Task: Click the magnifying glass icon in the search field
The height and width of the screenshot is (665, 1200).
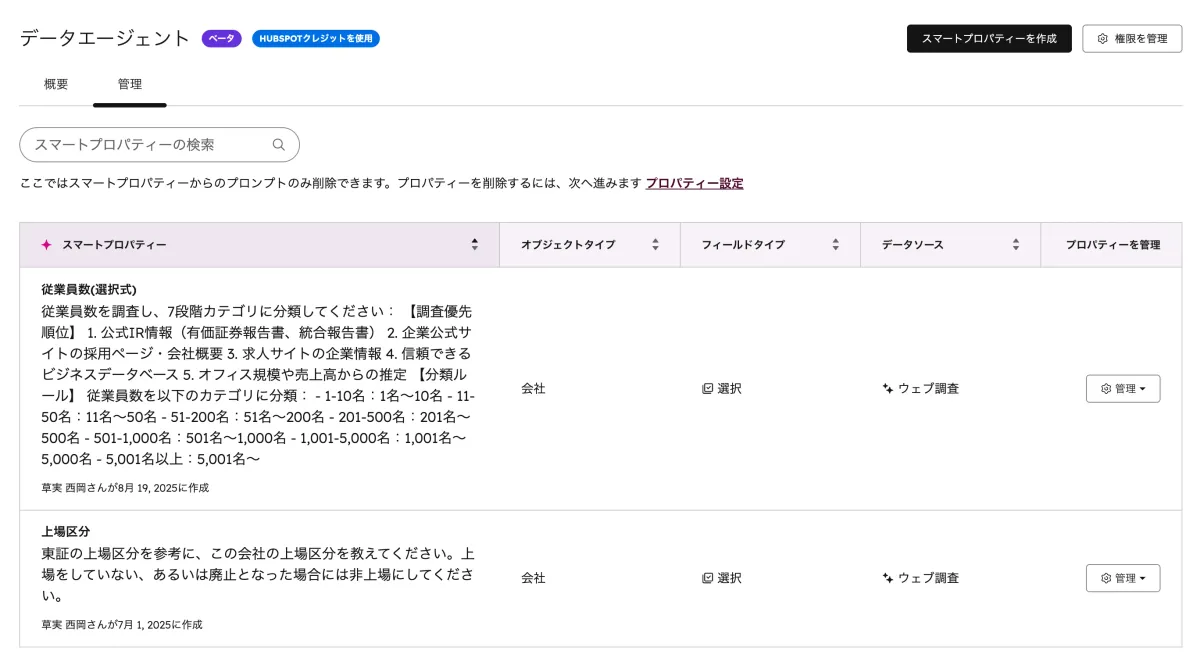Action: 277,144
